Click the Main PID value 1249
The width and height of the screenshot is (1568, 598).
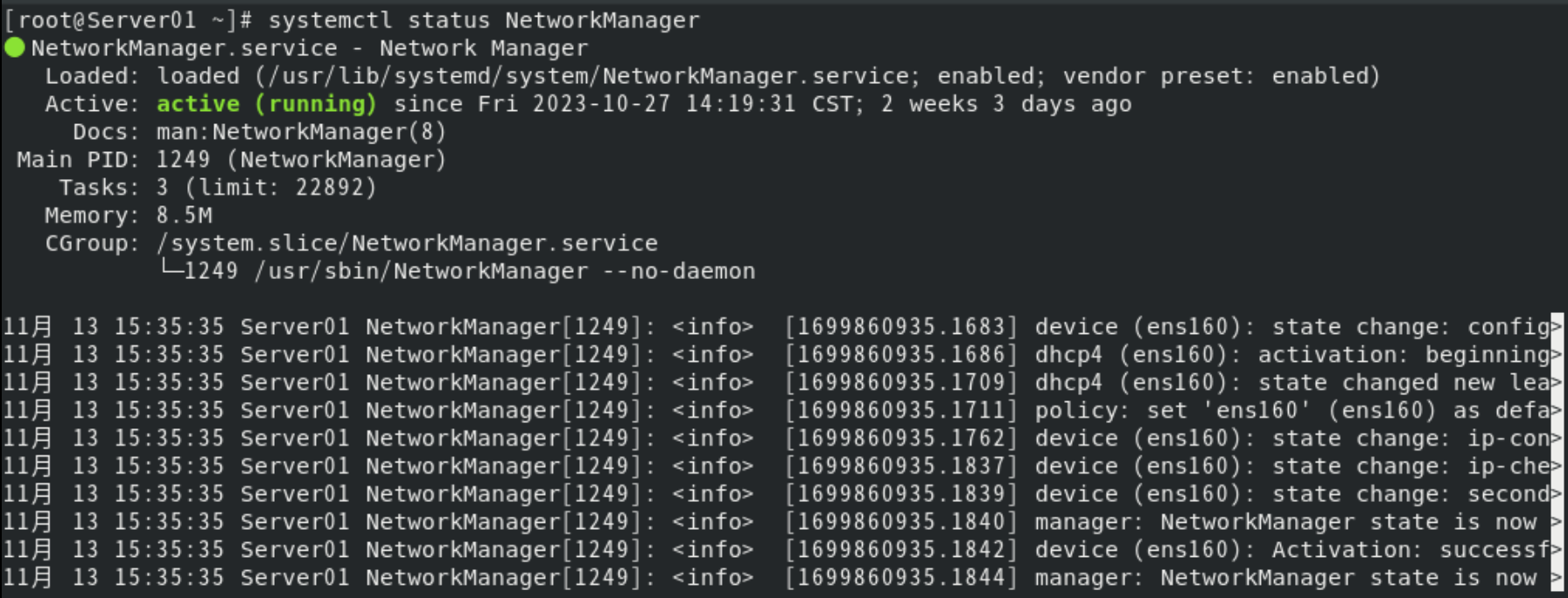(183, 160)
